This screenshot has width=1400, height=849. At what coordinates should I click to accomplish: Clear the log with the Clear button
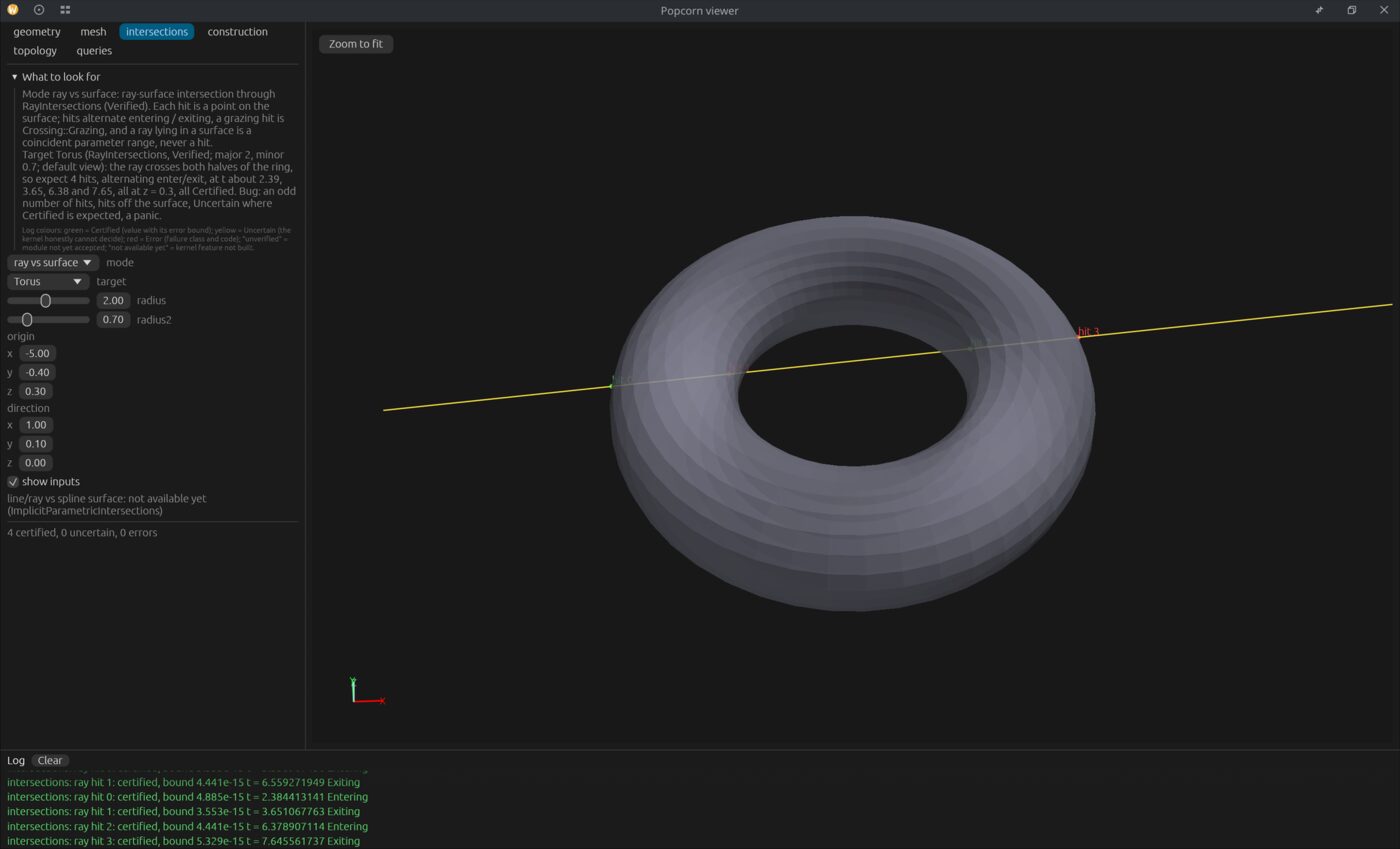click(50, 761)
